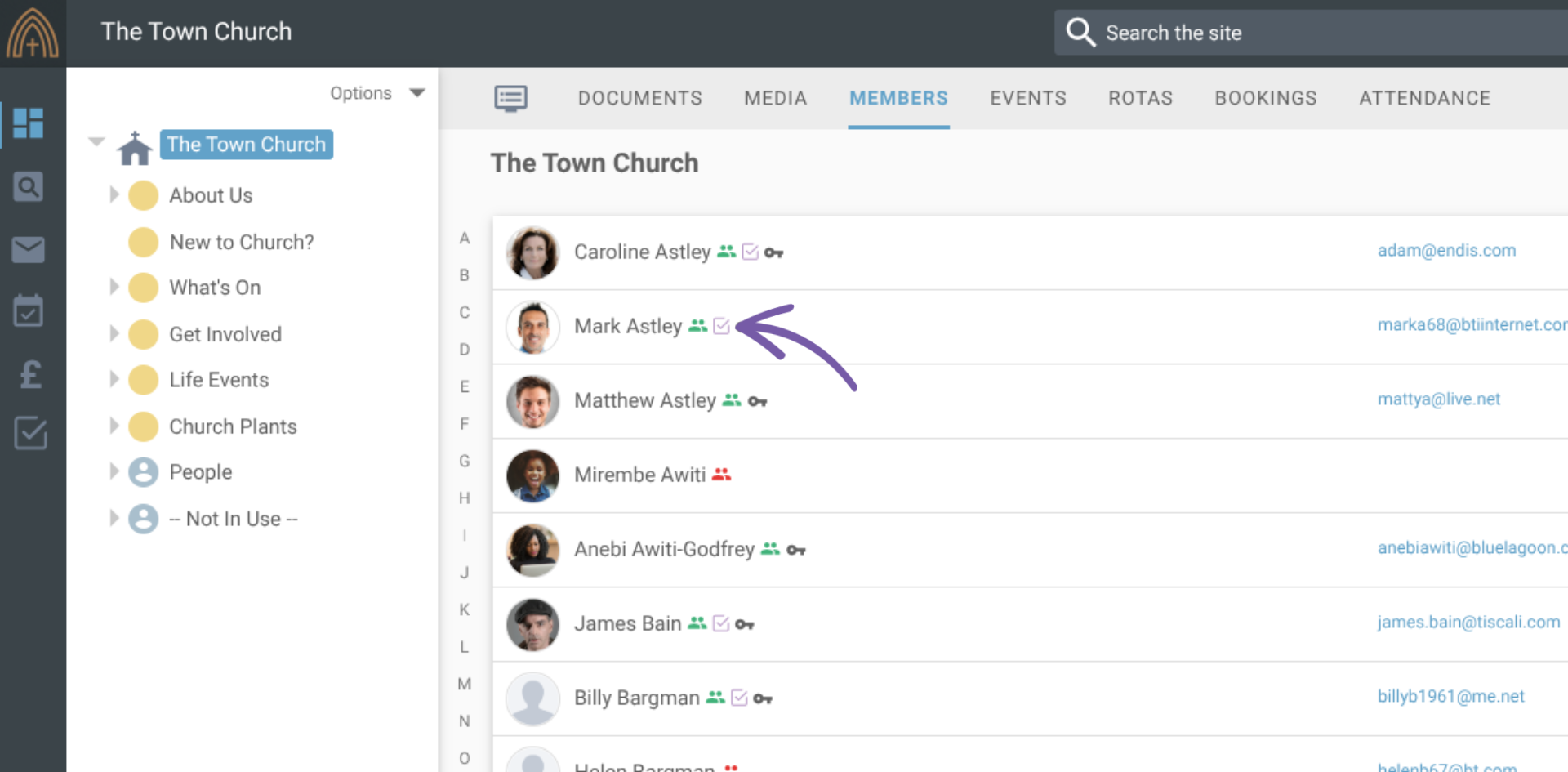Viewport: 1568px width, 772px height.
Task: Open the calendar sidebar icon
Action: [x=29, y=311]
